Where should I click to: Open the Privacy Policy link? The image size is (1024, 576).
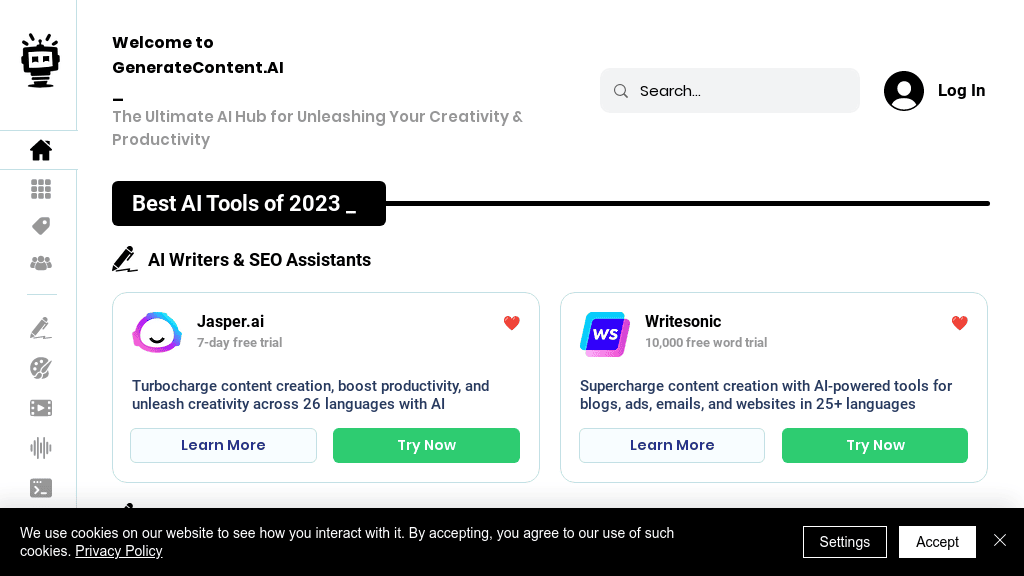click(x=118, y=551)
